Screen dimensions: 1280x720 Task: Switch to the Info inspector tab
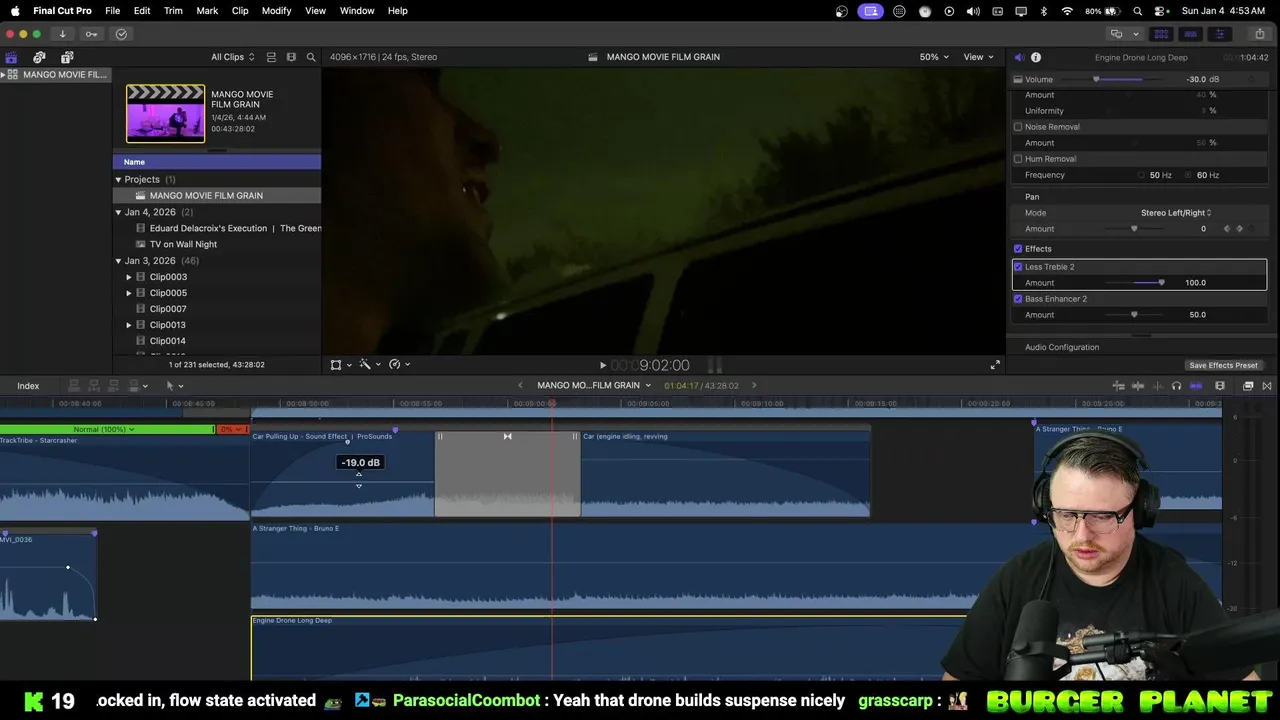pos(1036,57)
